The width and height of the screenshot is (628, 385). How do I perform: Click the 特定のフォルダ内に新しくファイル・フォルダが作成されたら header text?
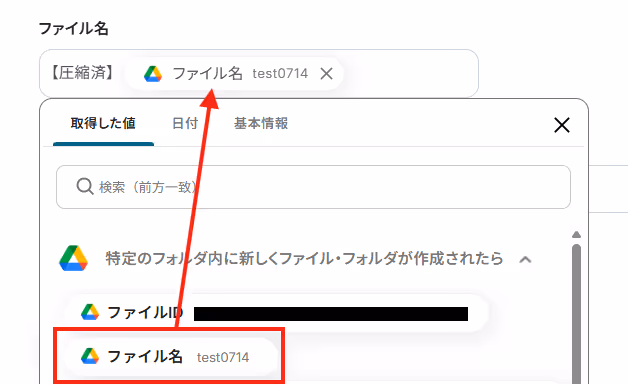(304, 258)
